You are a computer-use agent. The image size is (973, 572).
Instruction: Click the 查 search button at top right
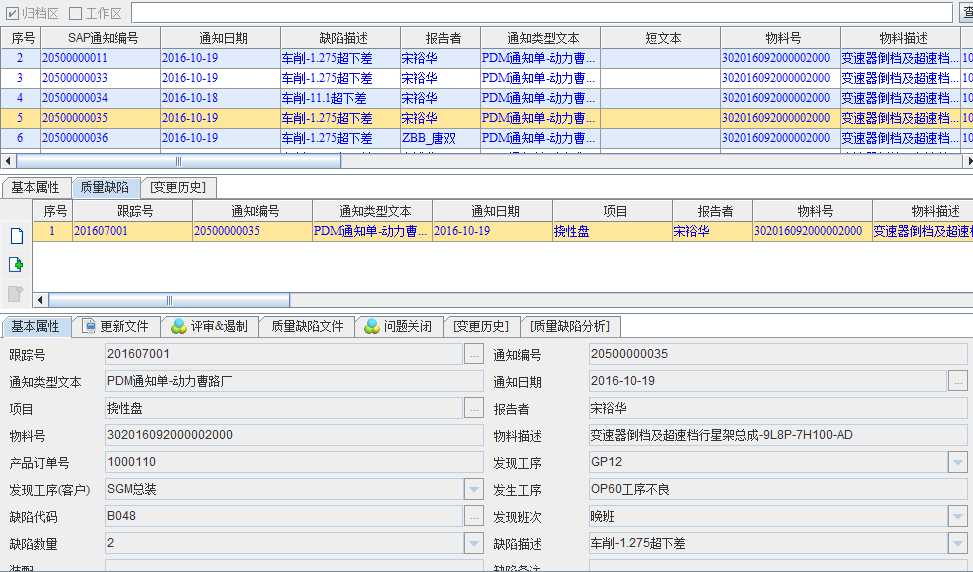[965, 13]
